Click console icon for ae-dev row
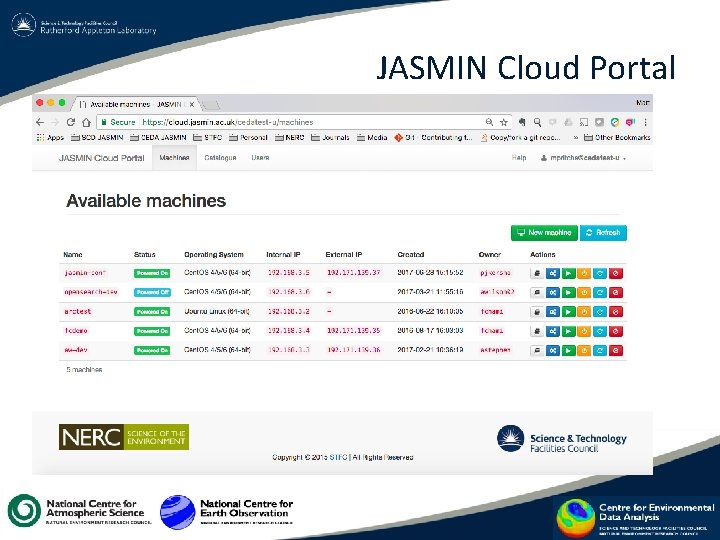This screenshot has width=720, height=540. 537,350
